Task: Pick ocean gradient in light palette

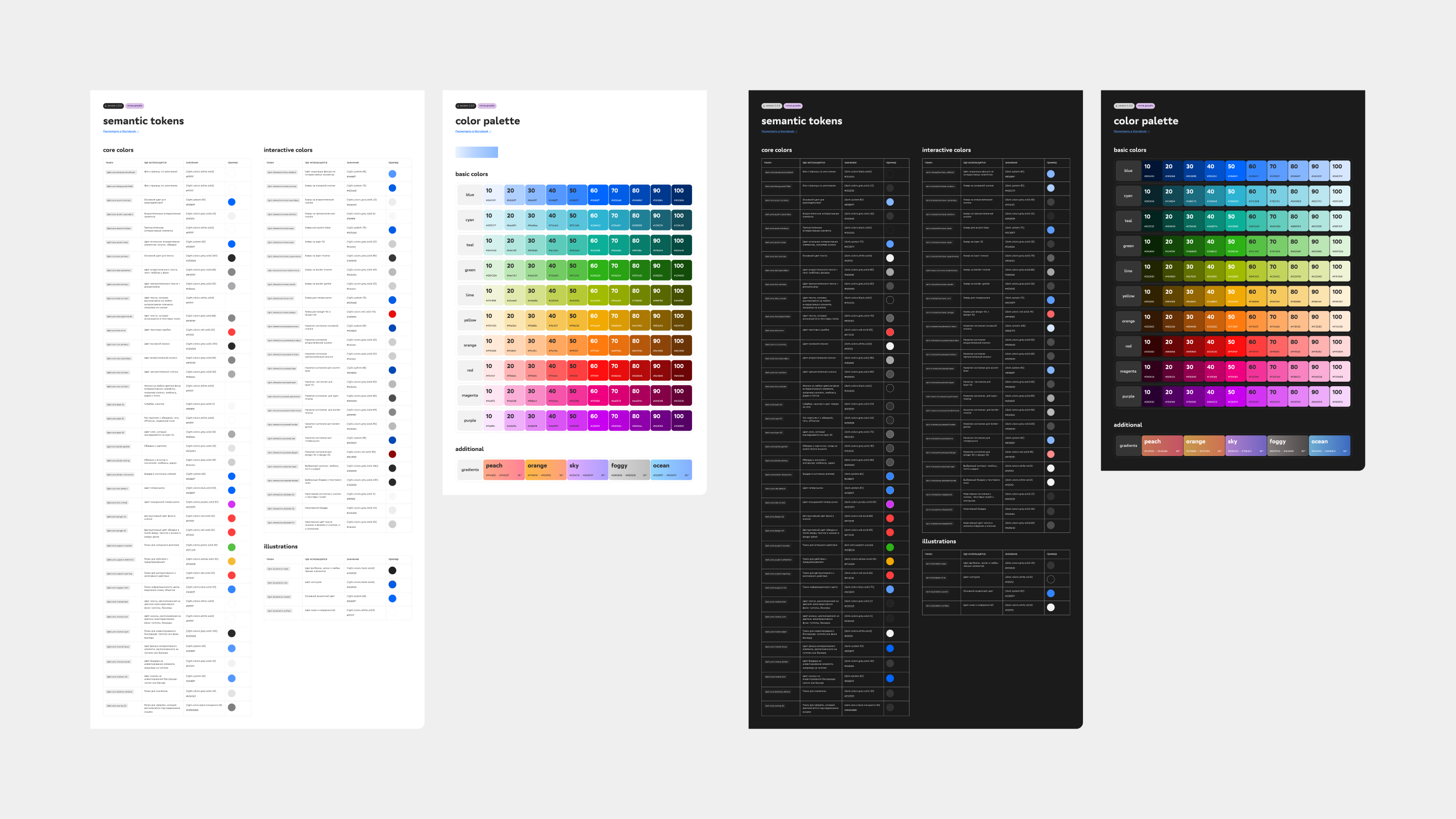Action: 671,470
